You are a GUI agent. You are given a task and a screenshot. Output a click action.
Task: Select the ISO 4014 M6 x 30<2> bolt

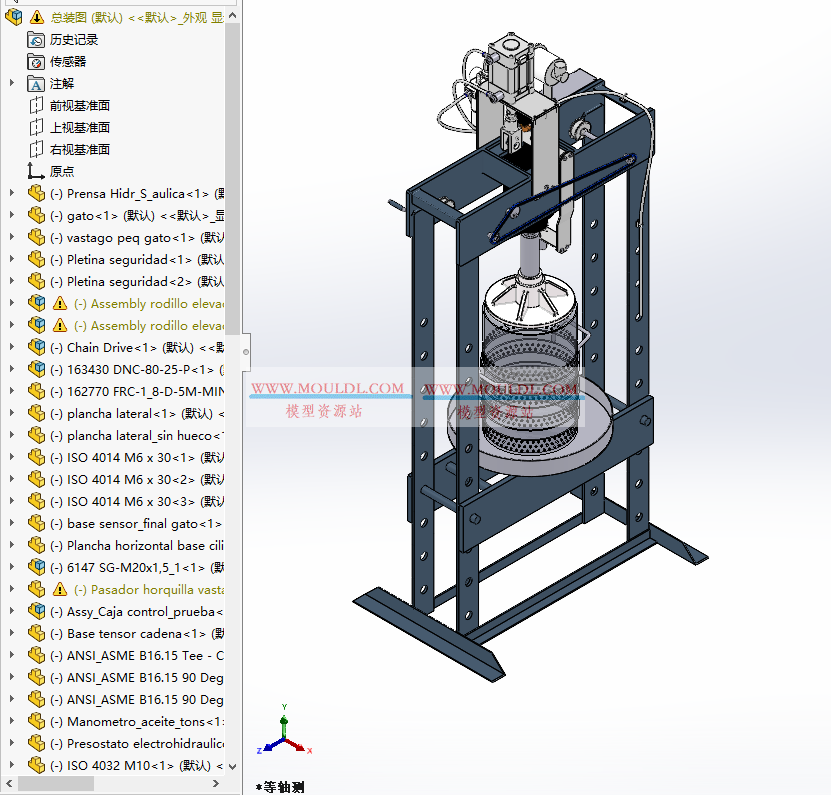(120, 479)
